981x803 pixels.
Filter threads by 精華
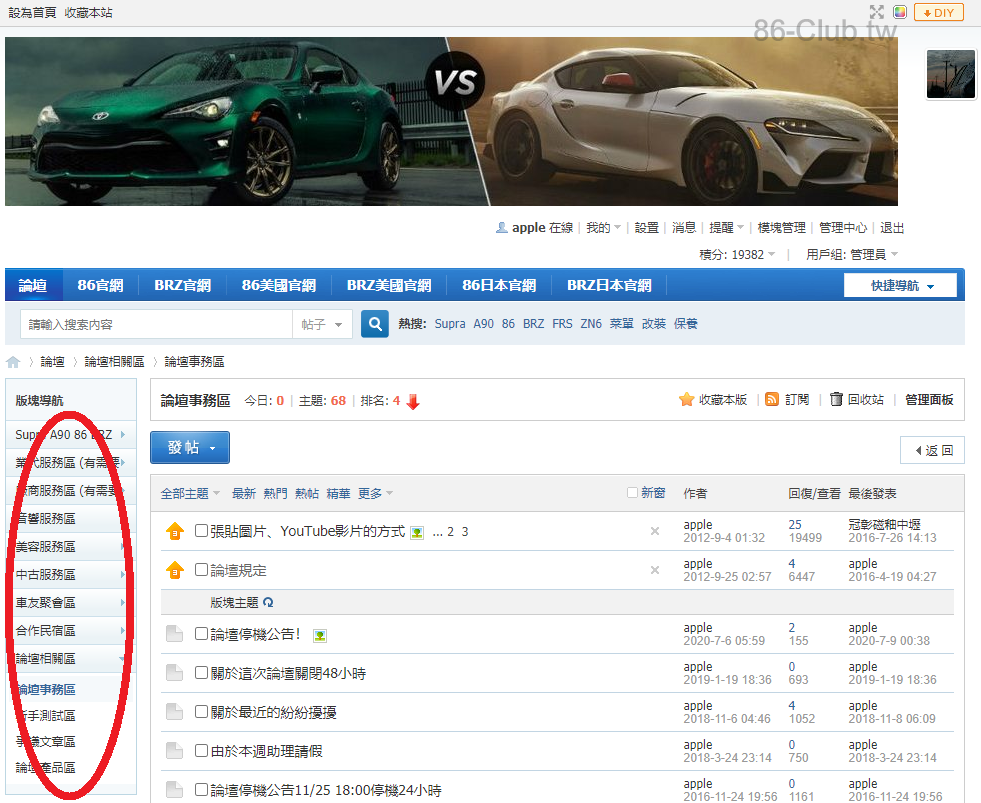(x=338, y=493)
